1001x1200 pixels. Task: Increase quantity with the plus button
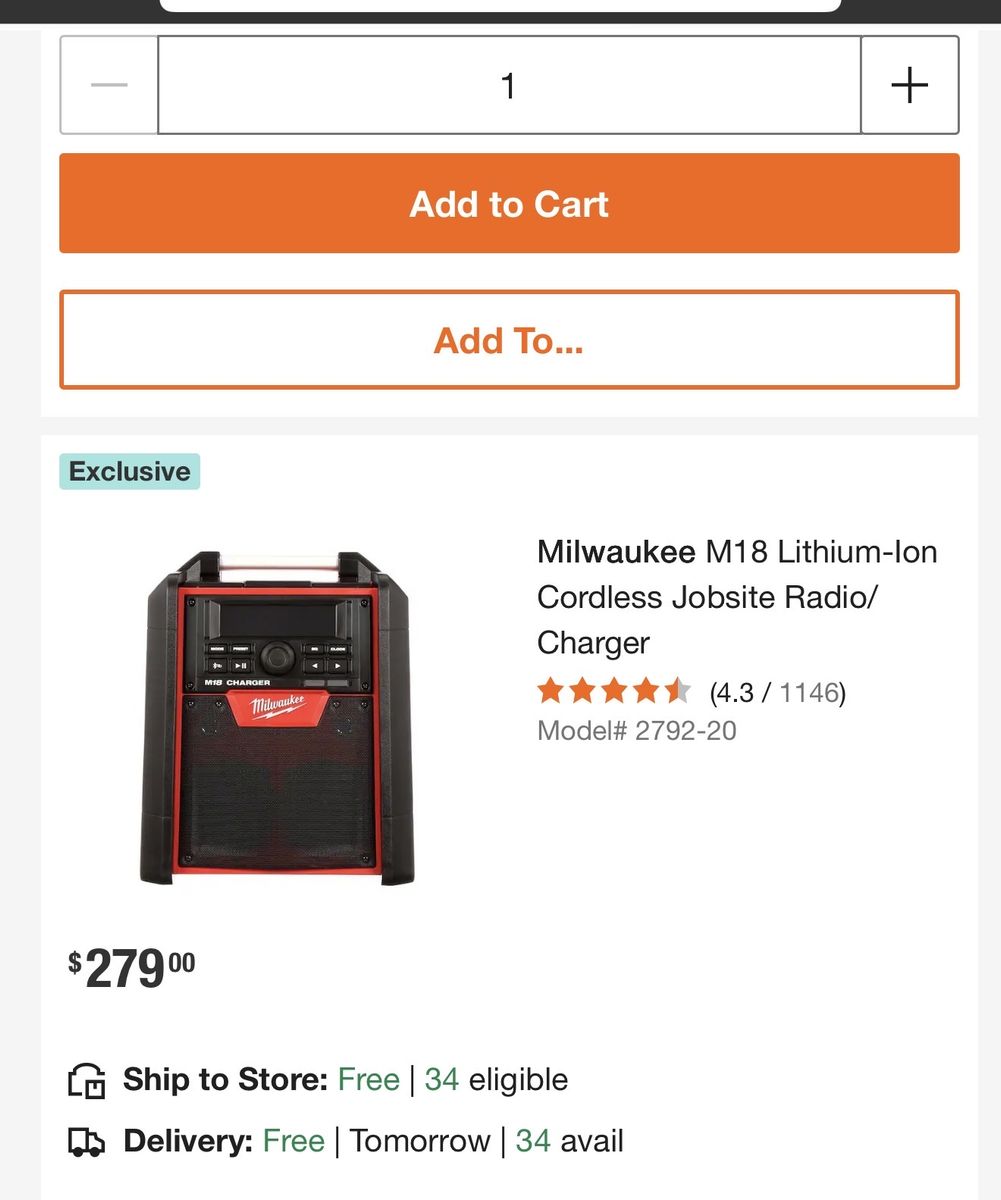(x=909, y=85)
